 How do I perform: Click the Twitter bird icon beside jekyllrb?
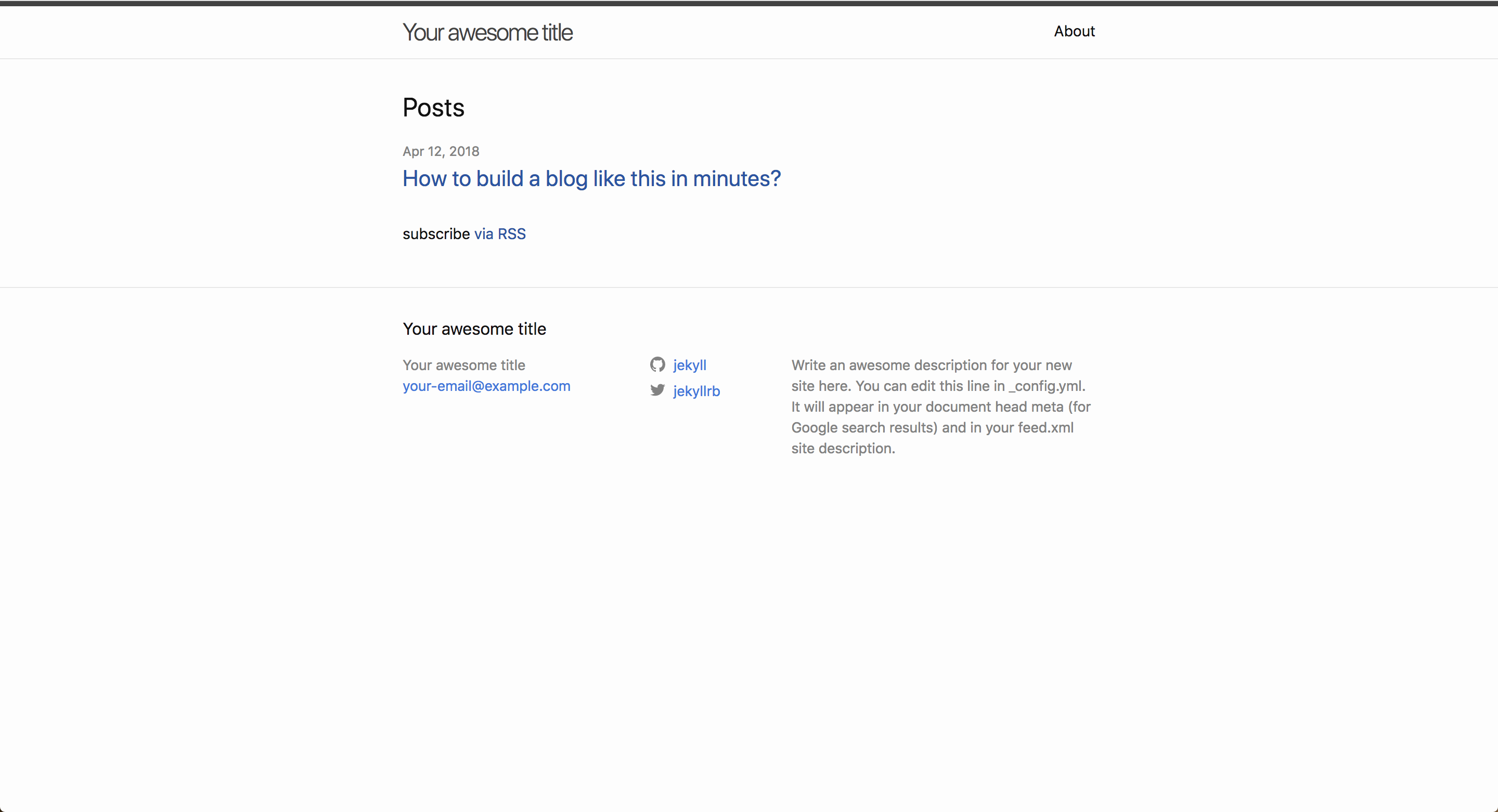point(657,390)
